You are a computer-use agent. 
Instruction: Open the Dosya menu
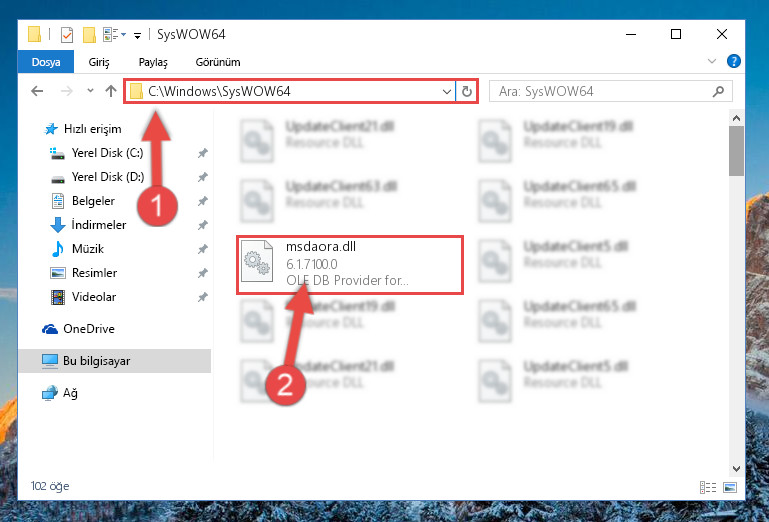(x=46, y=62)
